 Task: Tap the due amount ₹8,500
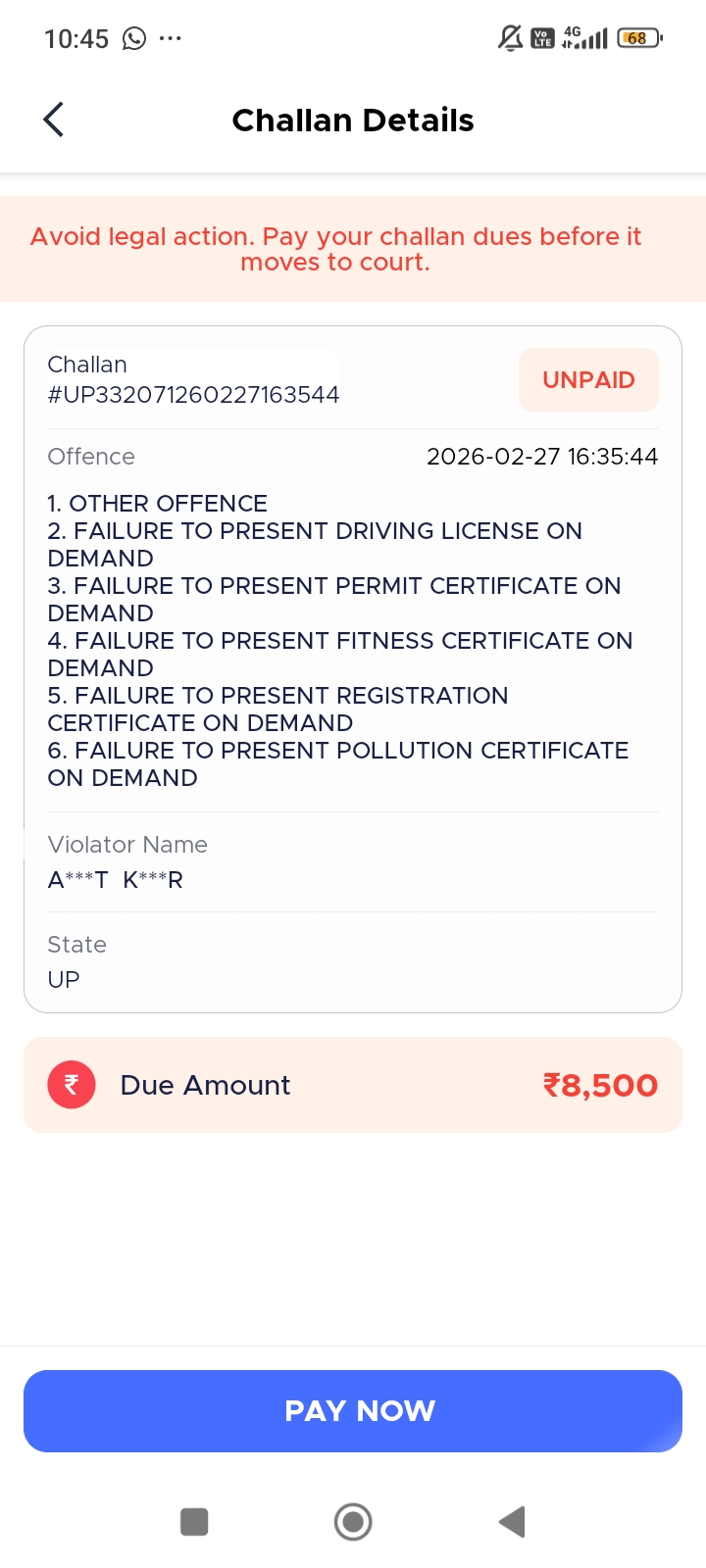point(600,1085)
